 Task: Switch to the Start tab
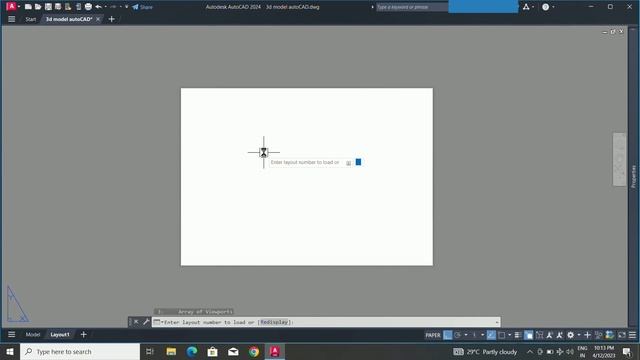click(31, 19)
